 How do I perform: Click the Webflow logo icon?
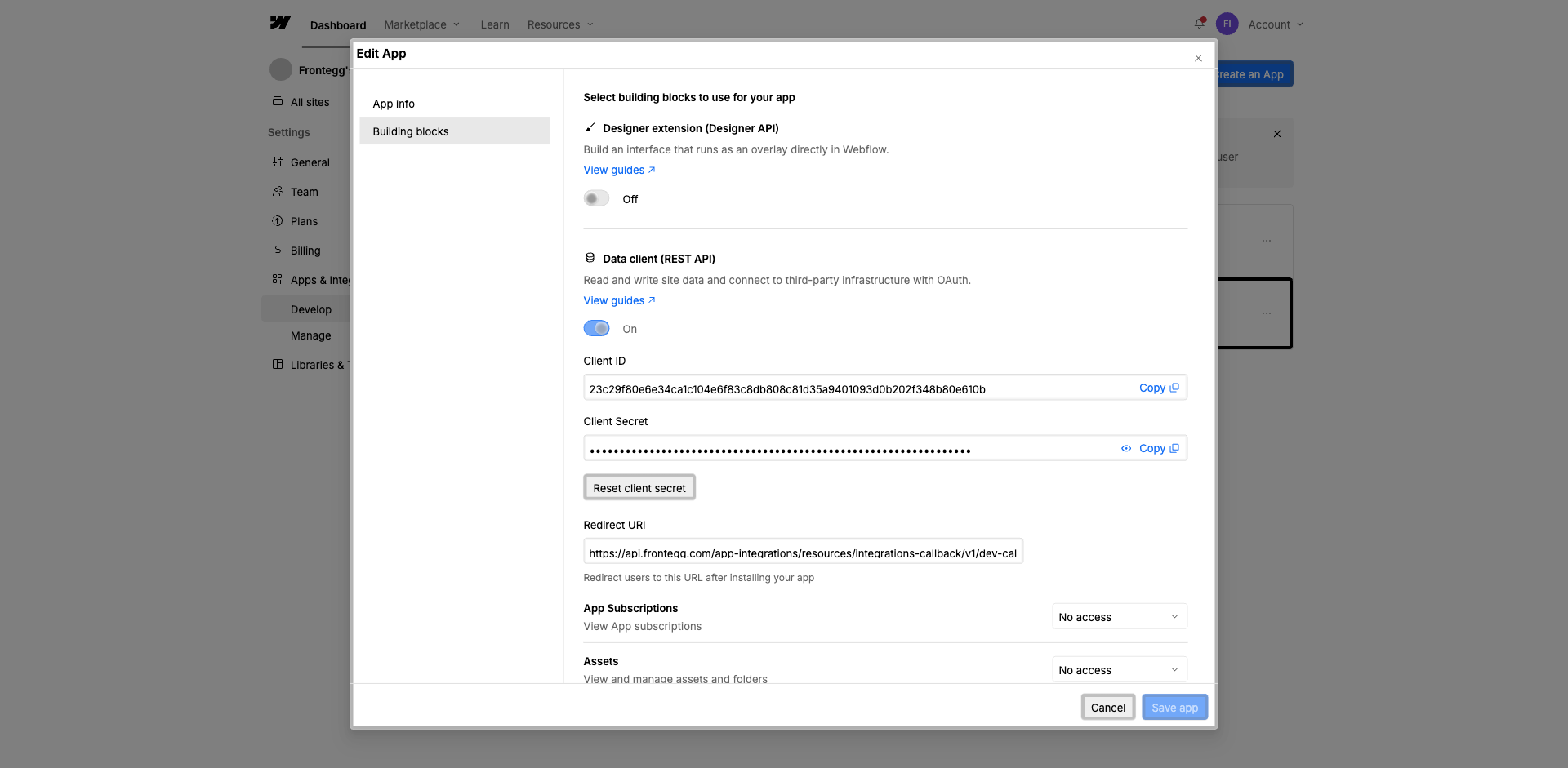280,23
